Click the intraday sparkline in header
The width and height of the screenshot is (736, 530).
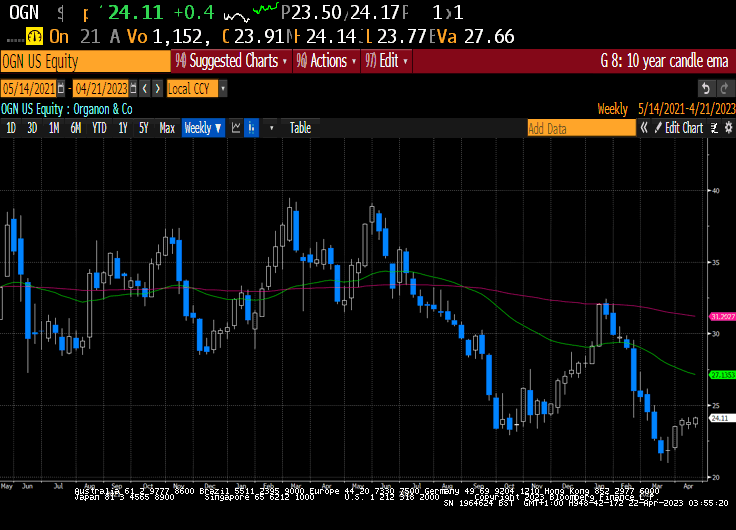coord(251,13)
